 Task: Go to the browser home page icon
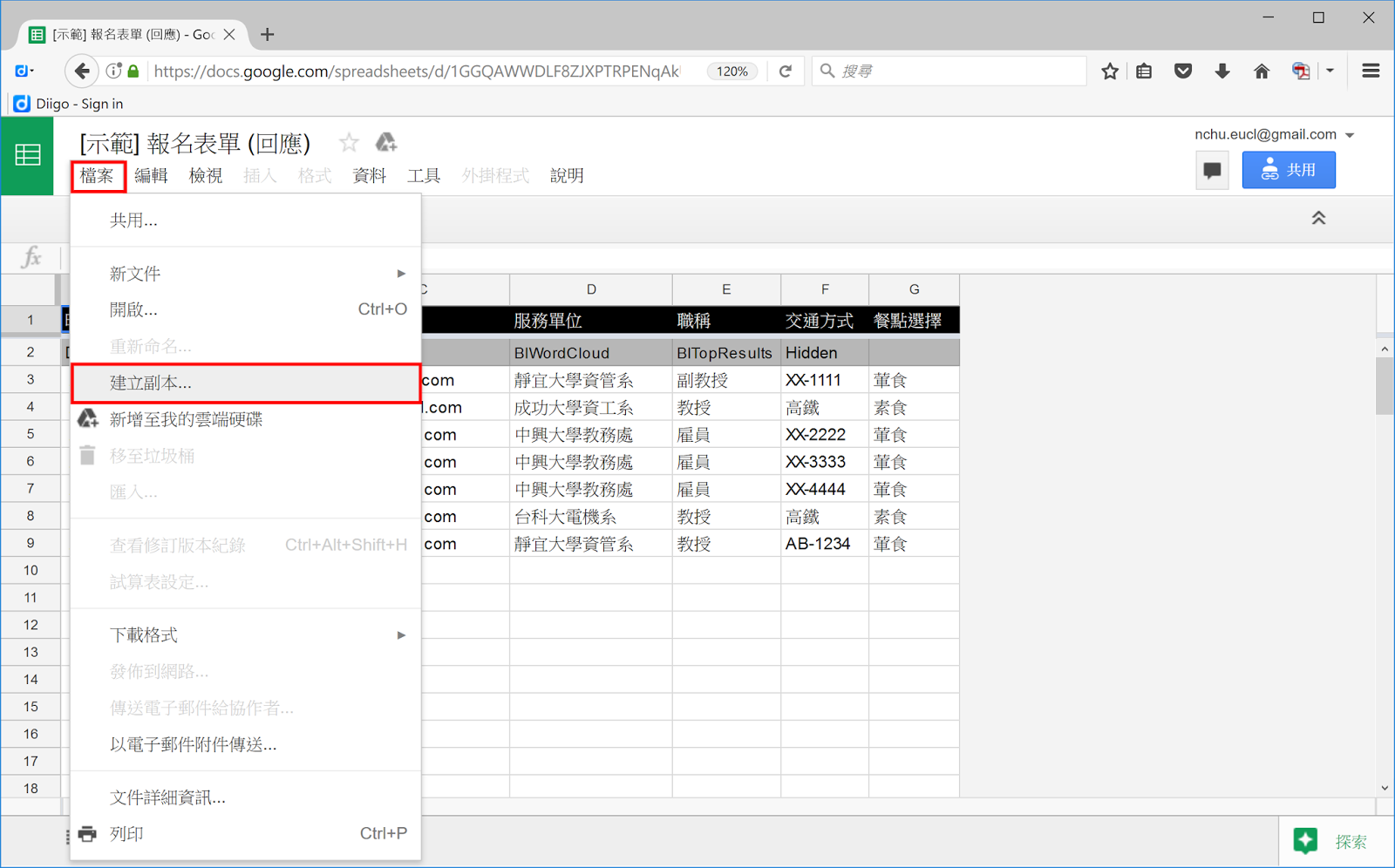click(1262, 71)
